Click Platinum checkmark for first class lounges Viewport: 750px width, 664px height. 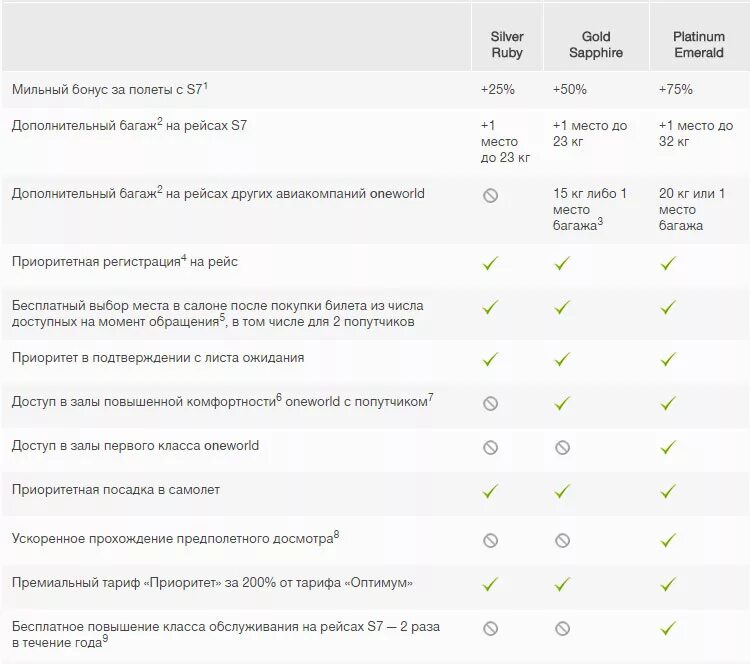(668, 447)
